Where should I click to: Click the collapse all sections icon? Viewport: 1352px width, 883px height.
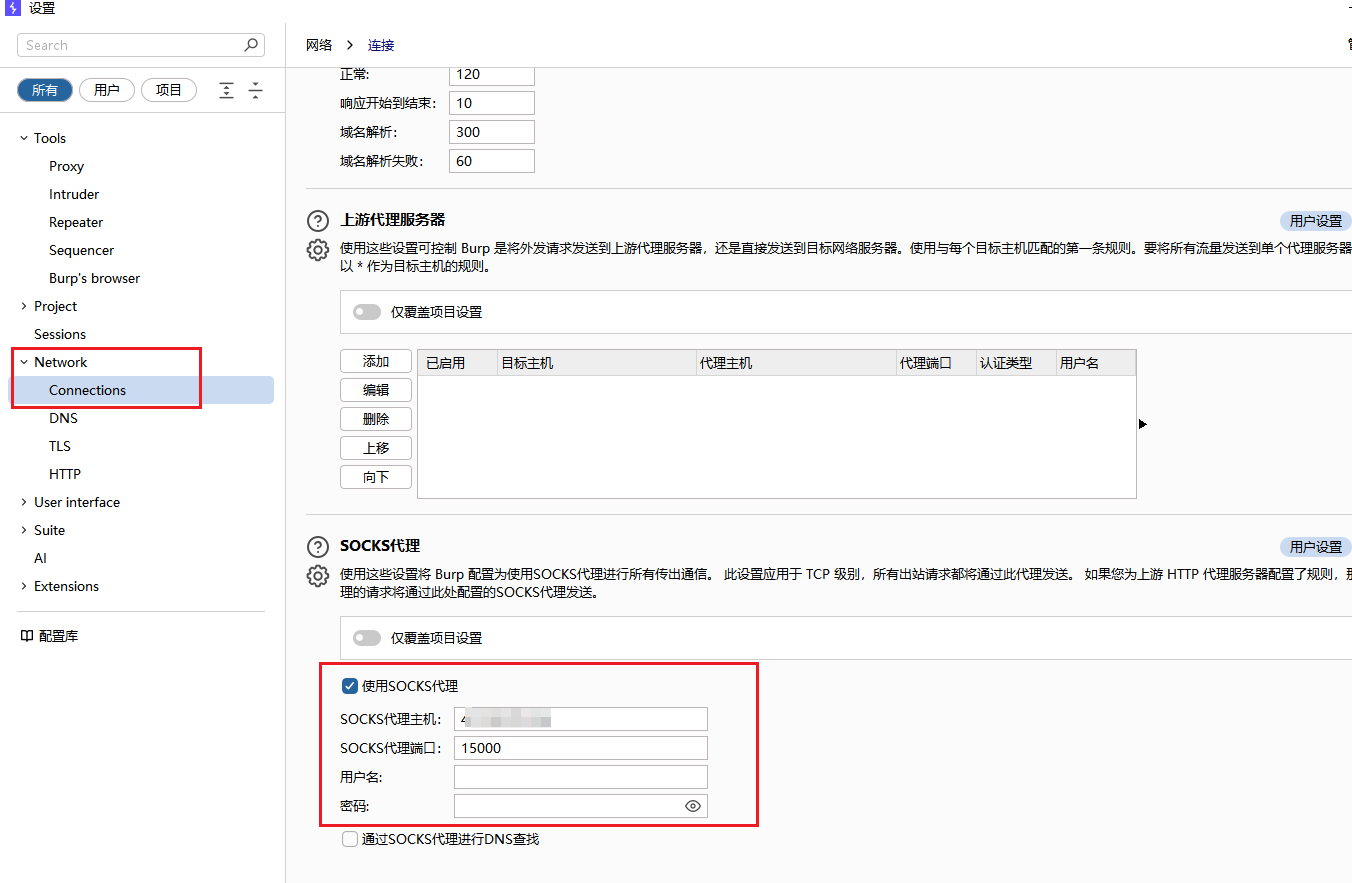[x=256, y=90]
